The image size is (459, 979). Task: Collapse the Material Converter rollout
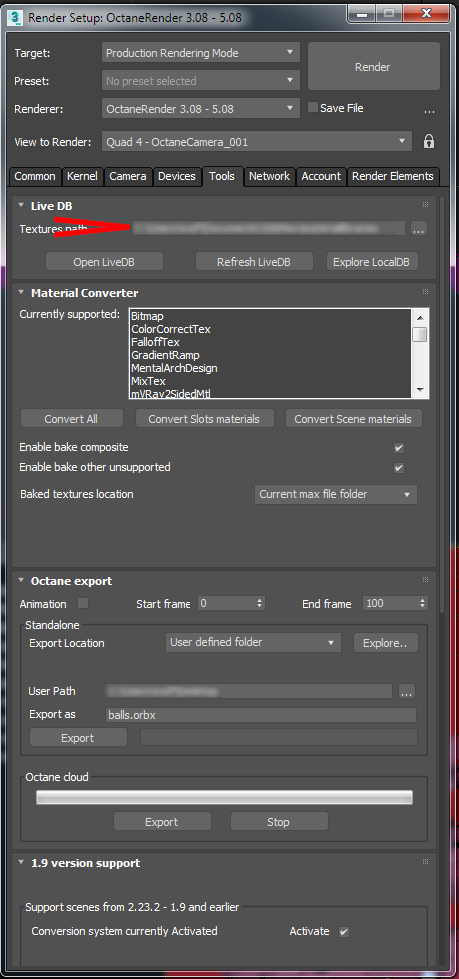coord(21,292)
